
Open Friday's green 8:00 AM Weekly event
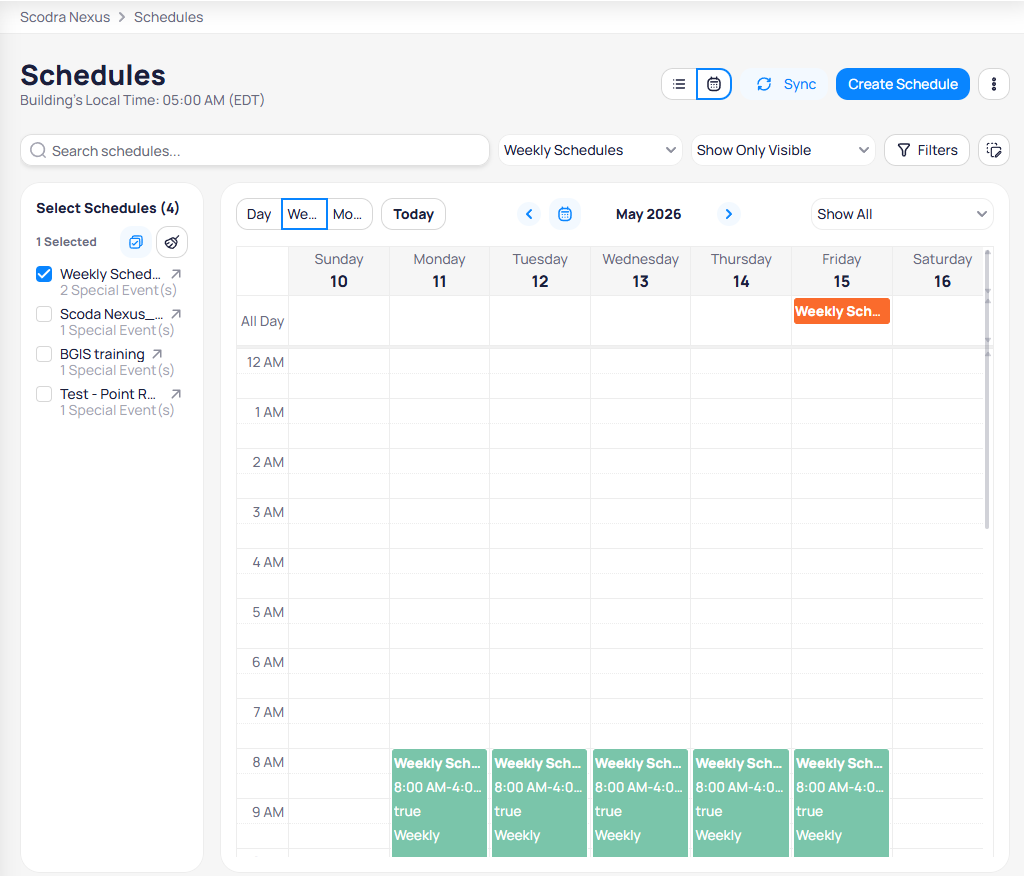pos(841,803)
